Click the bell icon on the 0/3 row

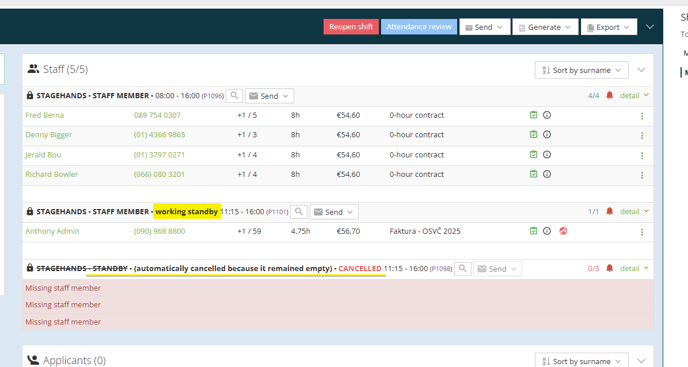tap(609, 268)
